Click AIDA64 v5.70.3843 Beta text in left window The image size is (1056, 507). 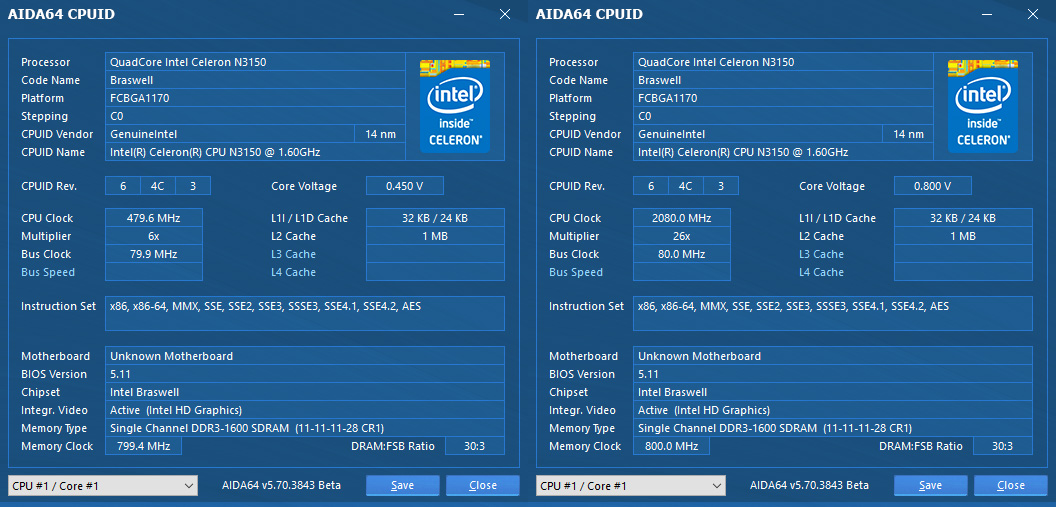click(x=281, y=485)
